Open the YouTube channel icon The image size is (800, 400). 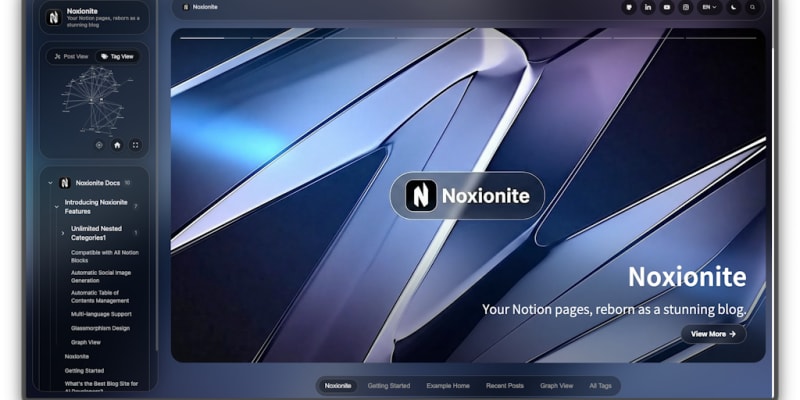pyautogui.click(x=667, y=7)
